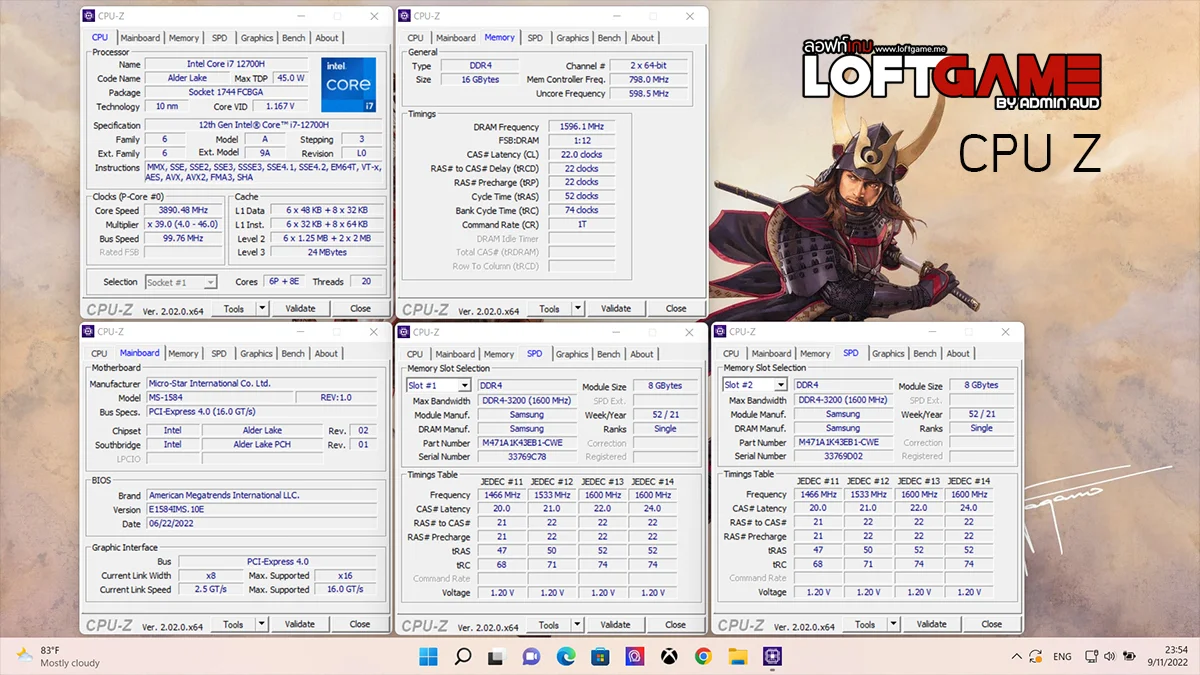
Task: Click Close button in Memory timings window
Action: pyautogui.click(x=676, y=309)
